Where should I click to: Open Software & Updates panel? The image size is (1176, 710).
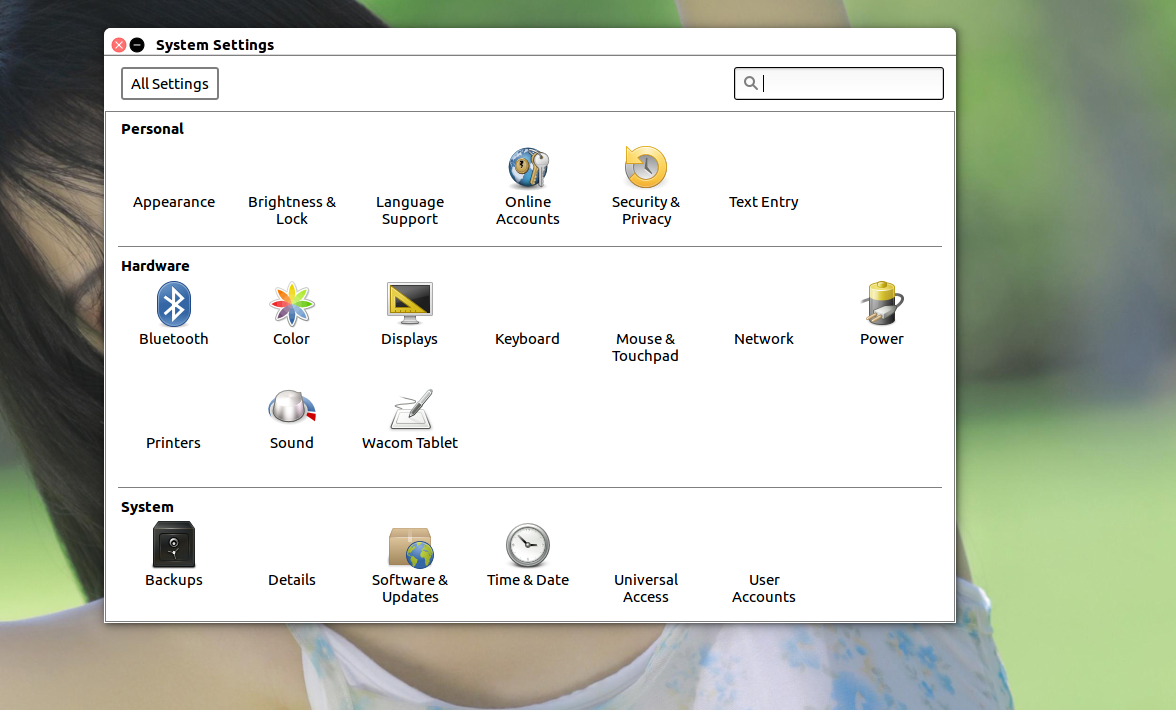coord(410,547)
